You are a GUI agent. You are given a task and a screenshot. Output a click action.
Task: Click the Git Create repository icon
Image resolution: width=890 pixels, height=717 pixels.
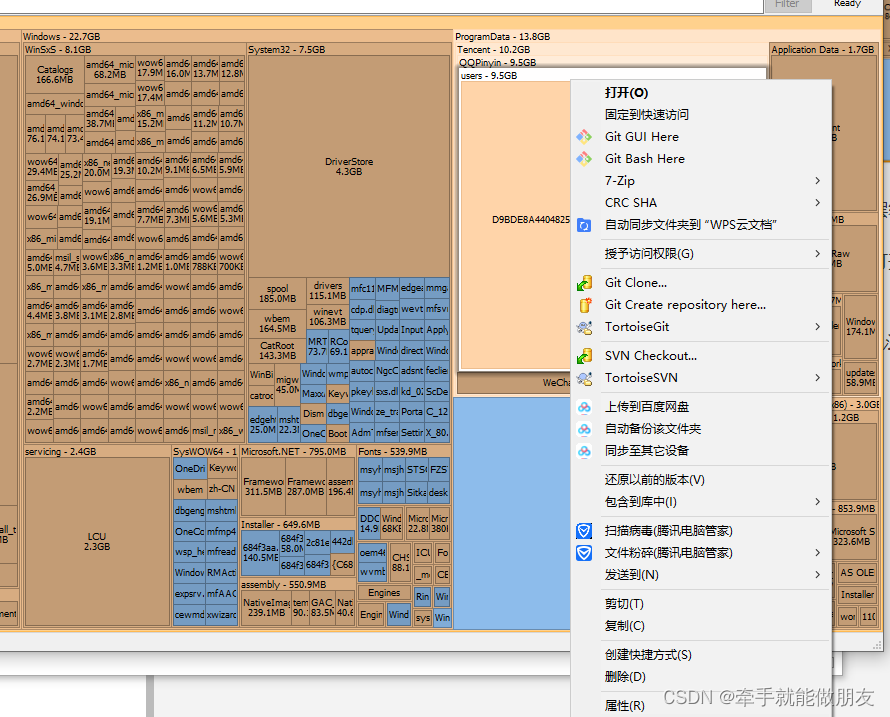pyautogui.click(x=585, y=305)
